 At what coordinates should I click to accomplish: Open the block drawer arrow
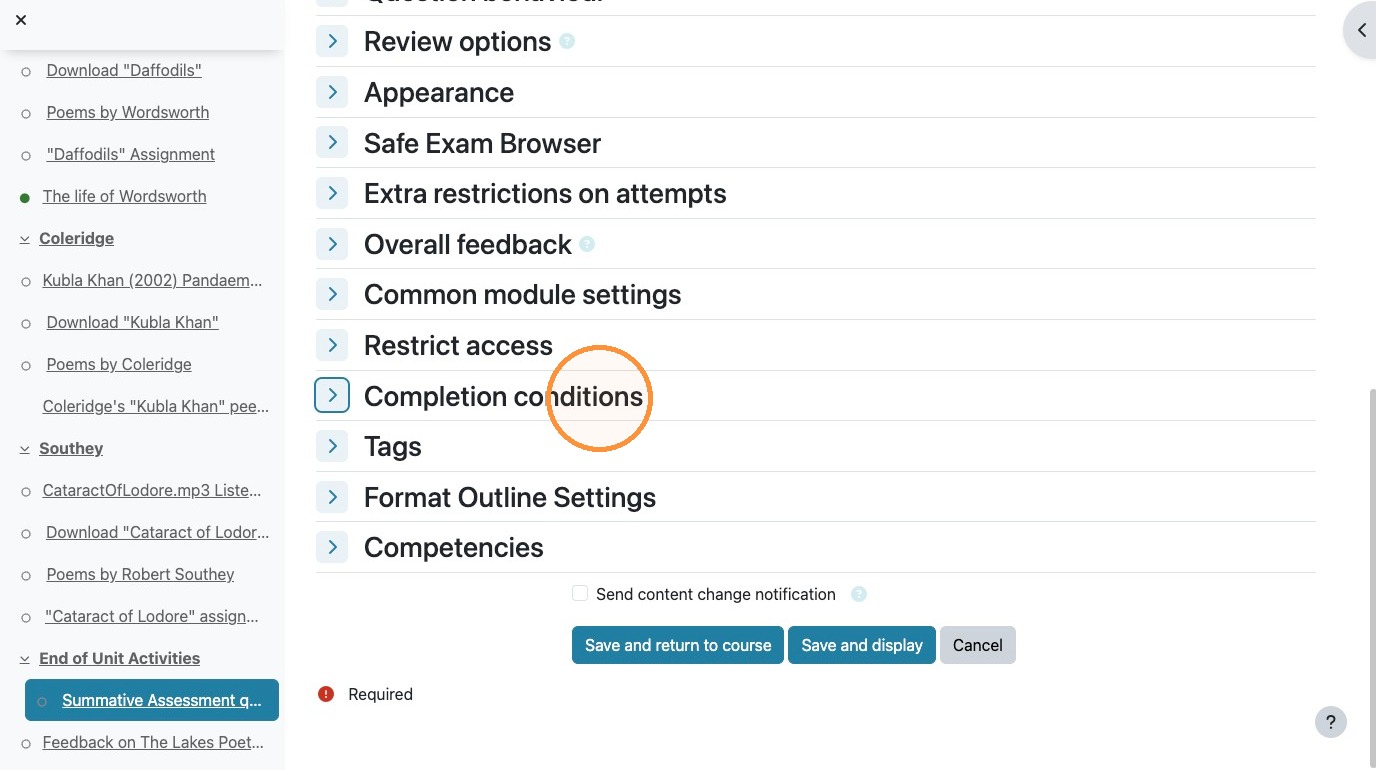click(x=1361, y=31)
